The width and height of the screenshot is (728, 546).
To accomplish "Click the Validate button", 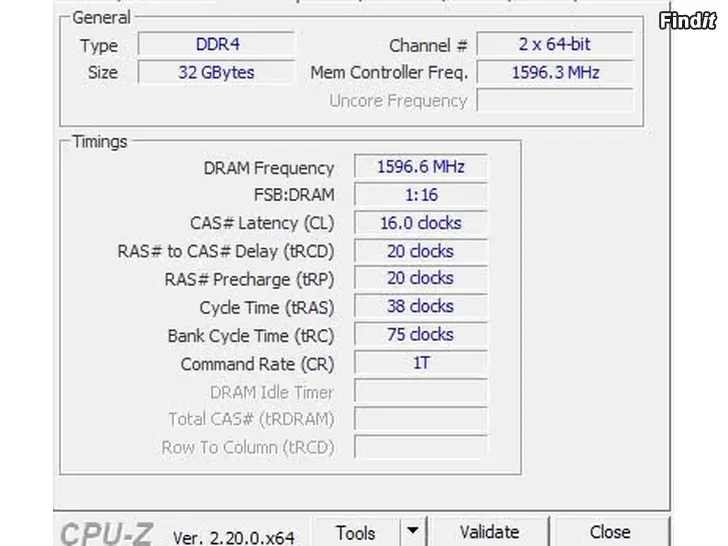I will click(489, 532).
